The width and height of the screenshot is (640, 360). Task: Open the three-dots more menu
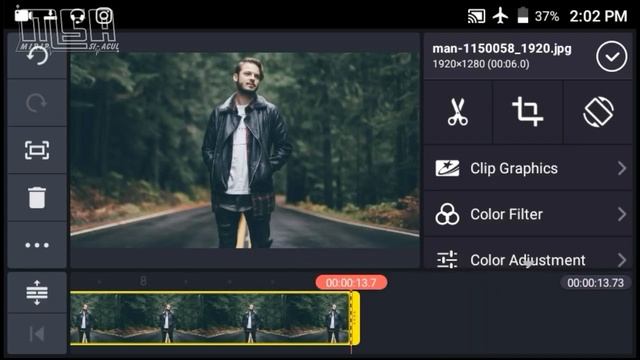coord(37,245)
